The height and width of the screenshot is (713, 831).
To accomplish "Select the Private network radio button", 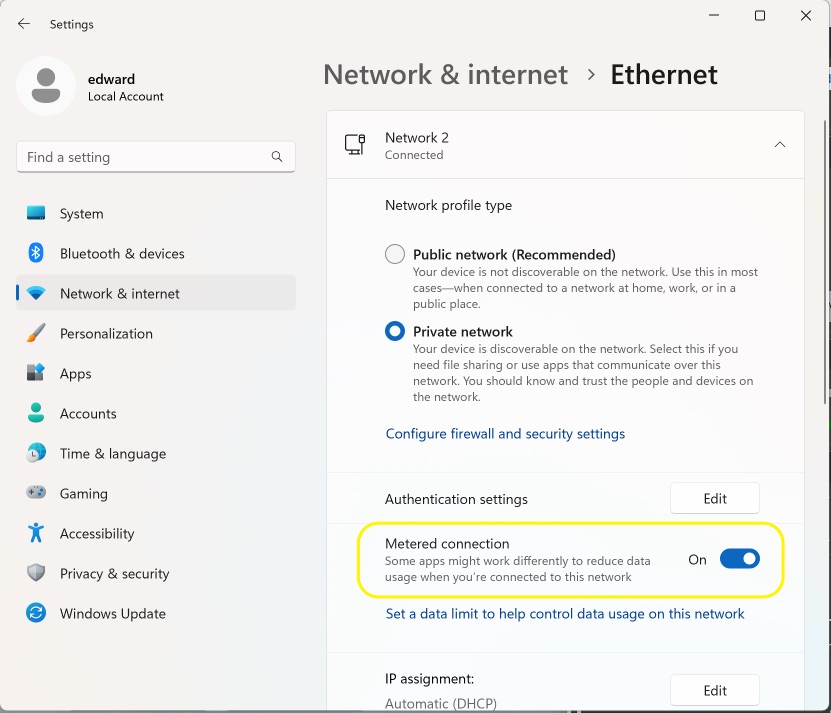I will pos(395,331).
